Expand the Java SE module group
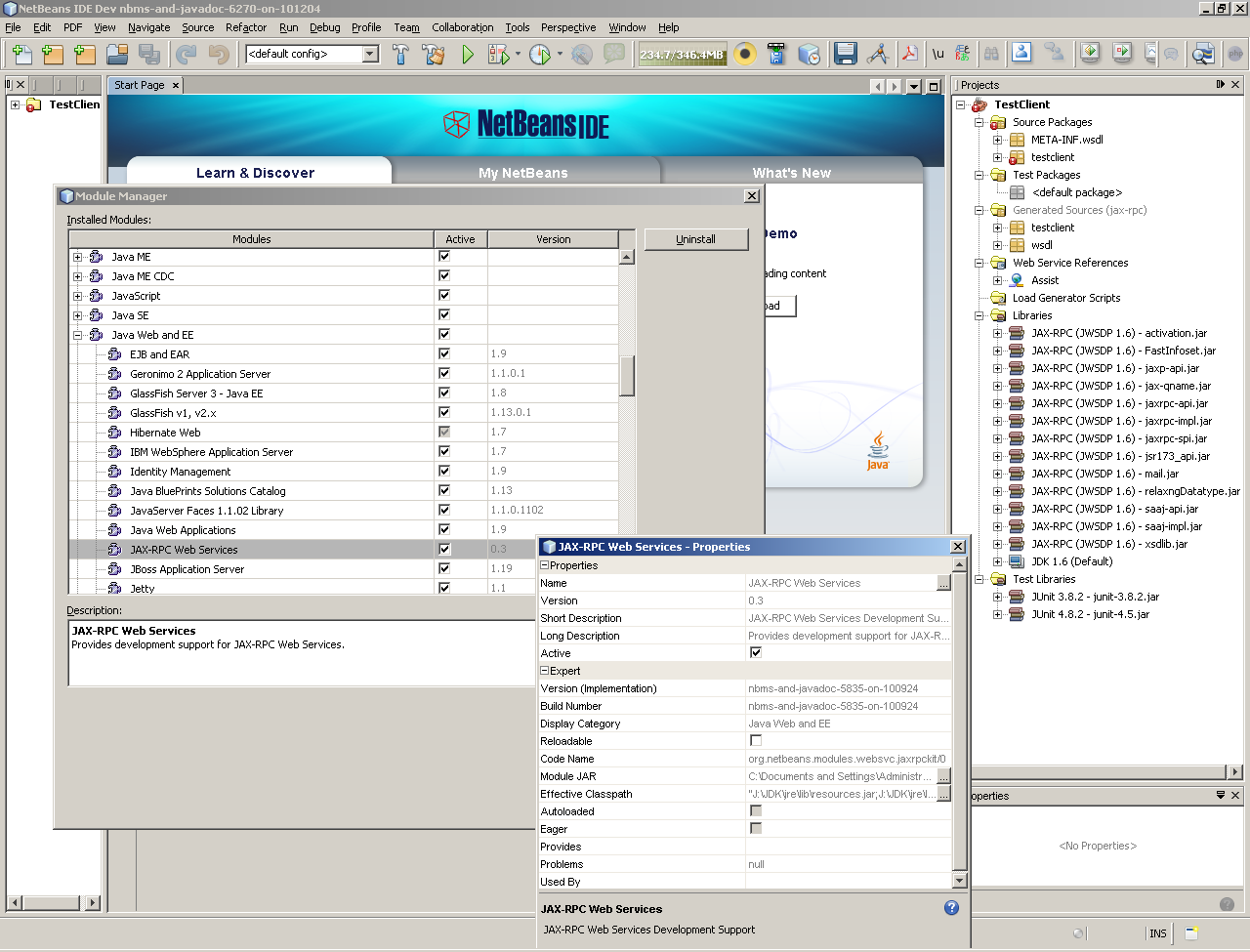Screen dimensions: 1250x952 point(78,315)
